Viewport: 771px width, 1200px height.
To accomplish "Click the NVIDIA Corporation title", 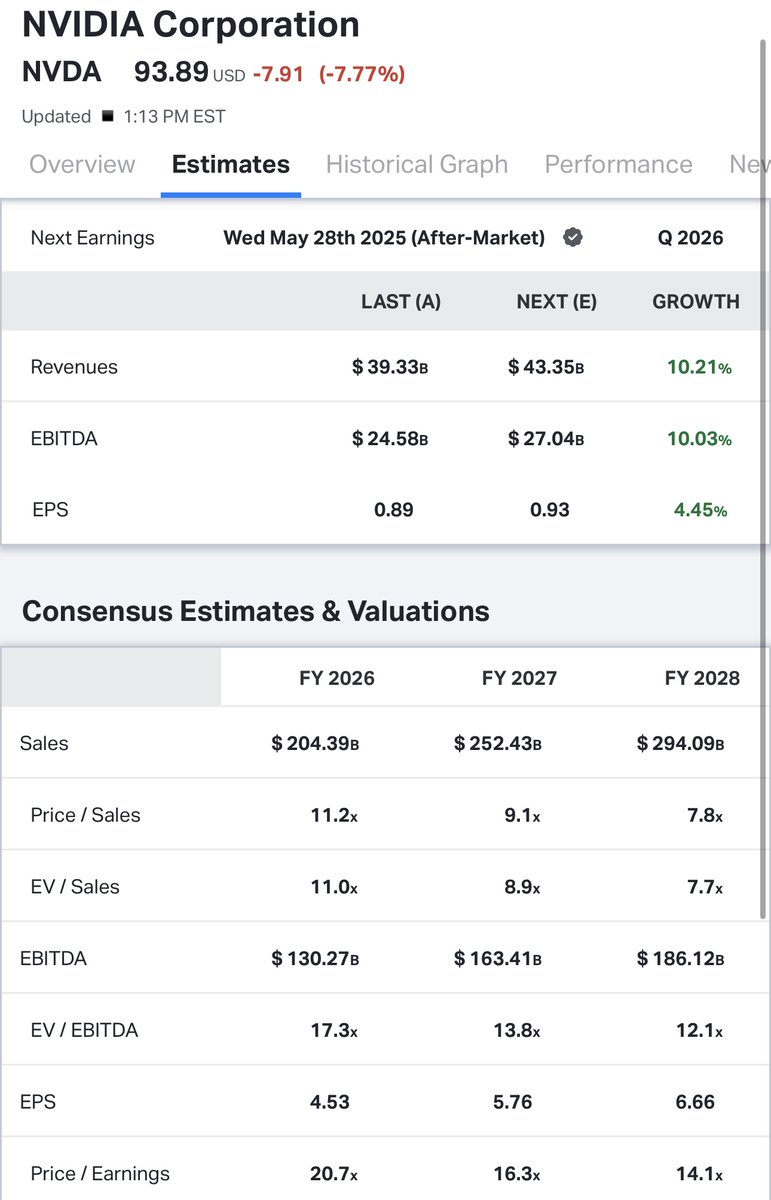I will tap(191, 24).
